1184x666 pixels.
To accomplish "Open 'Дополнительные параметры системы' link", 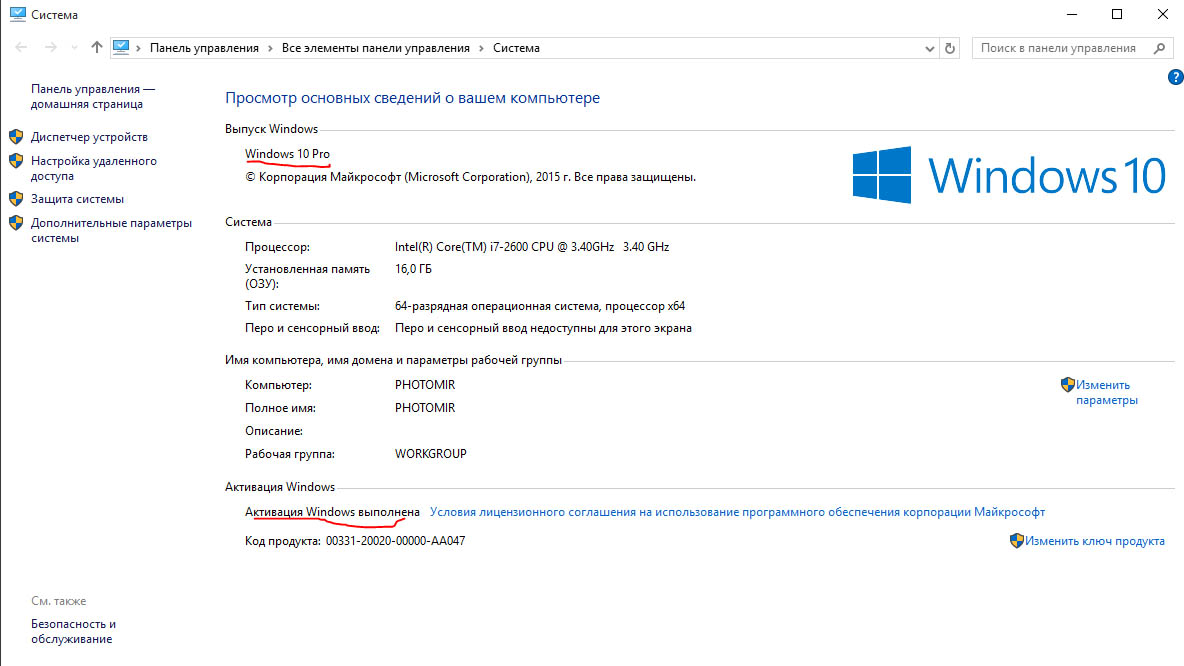I will tap(111, 230).
